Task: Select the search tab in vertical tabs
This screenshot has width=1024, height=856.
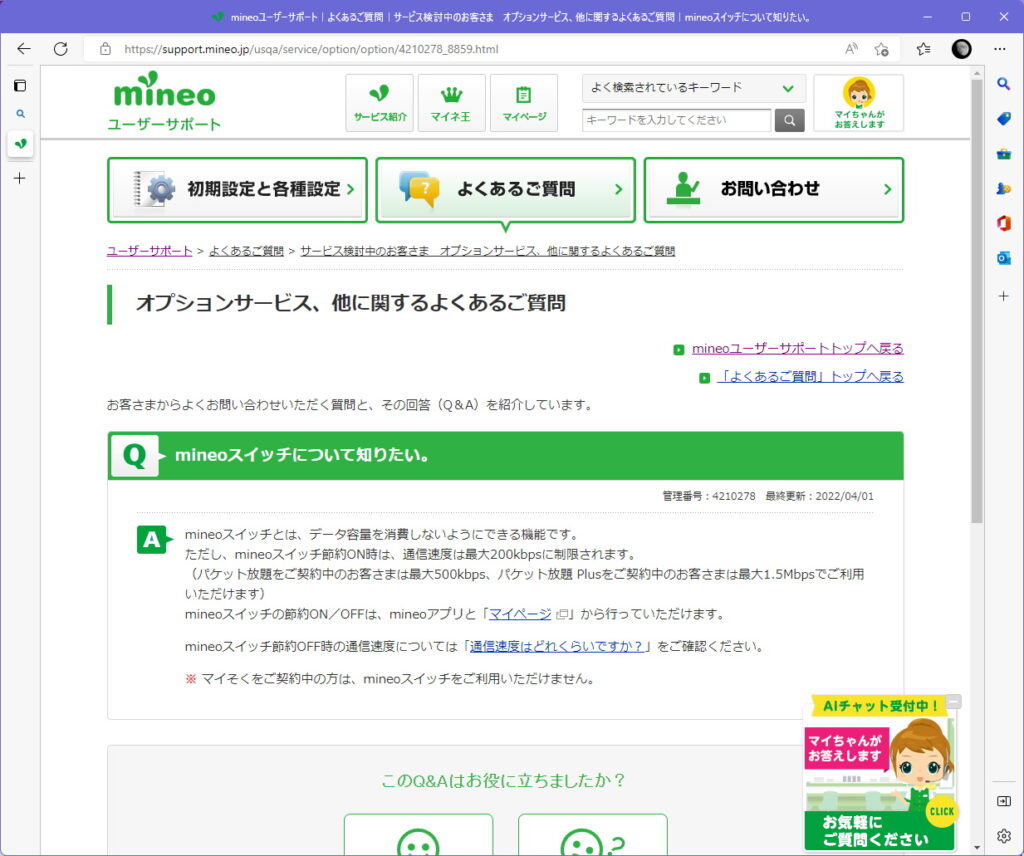Action: point(20,114)
